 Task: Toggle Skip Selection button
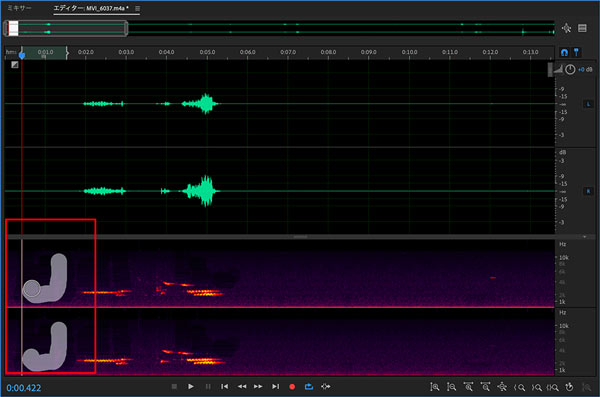[x=326, y=387]
